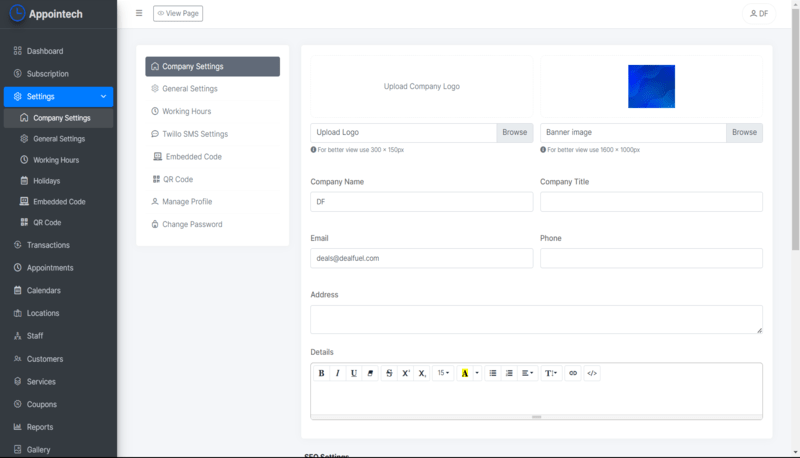800x458 pixels.
Task: Open Services in the sidebar
Action: click(x=58, y=381)
